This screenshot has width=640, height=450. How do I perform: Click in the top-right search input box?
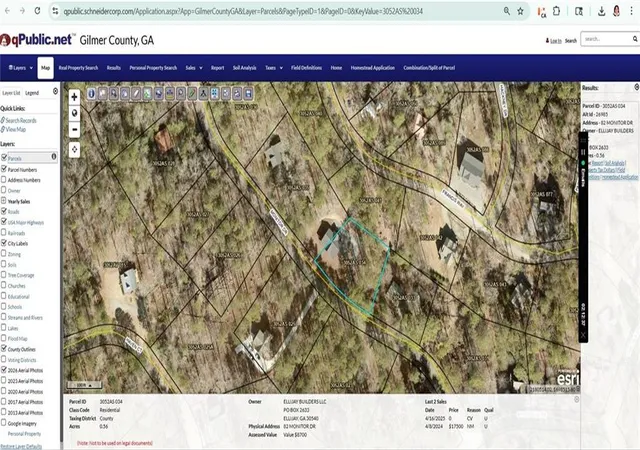tap(606, 39)
